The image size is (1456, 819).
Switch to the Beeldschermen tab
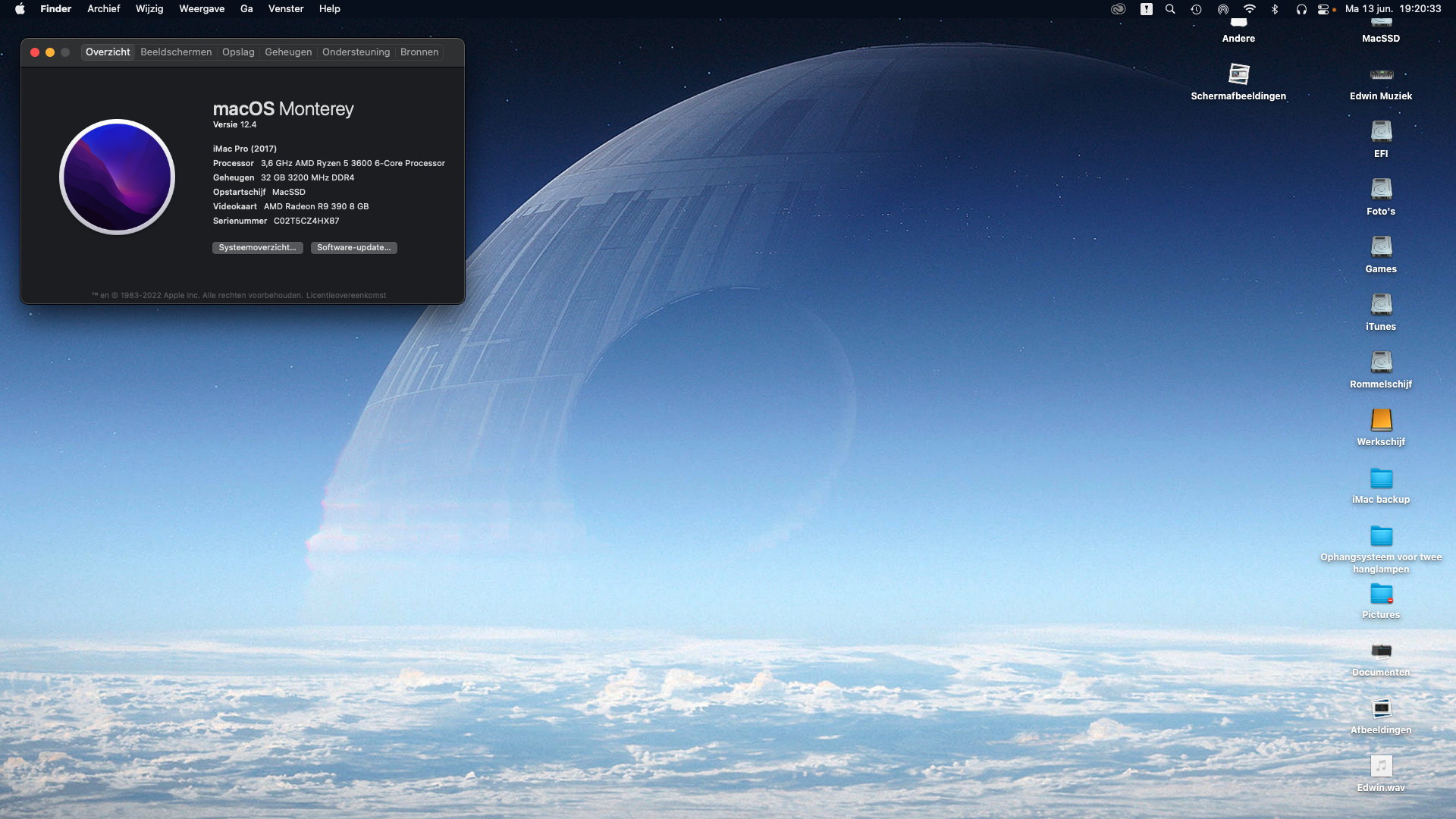176,52
